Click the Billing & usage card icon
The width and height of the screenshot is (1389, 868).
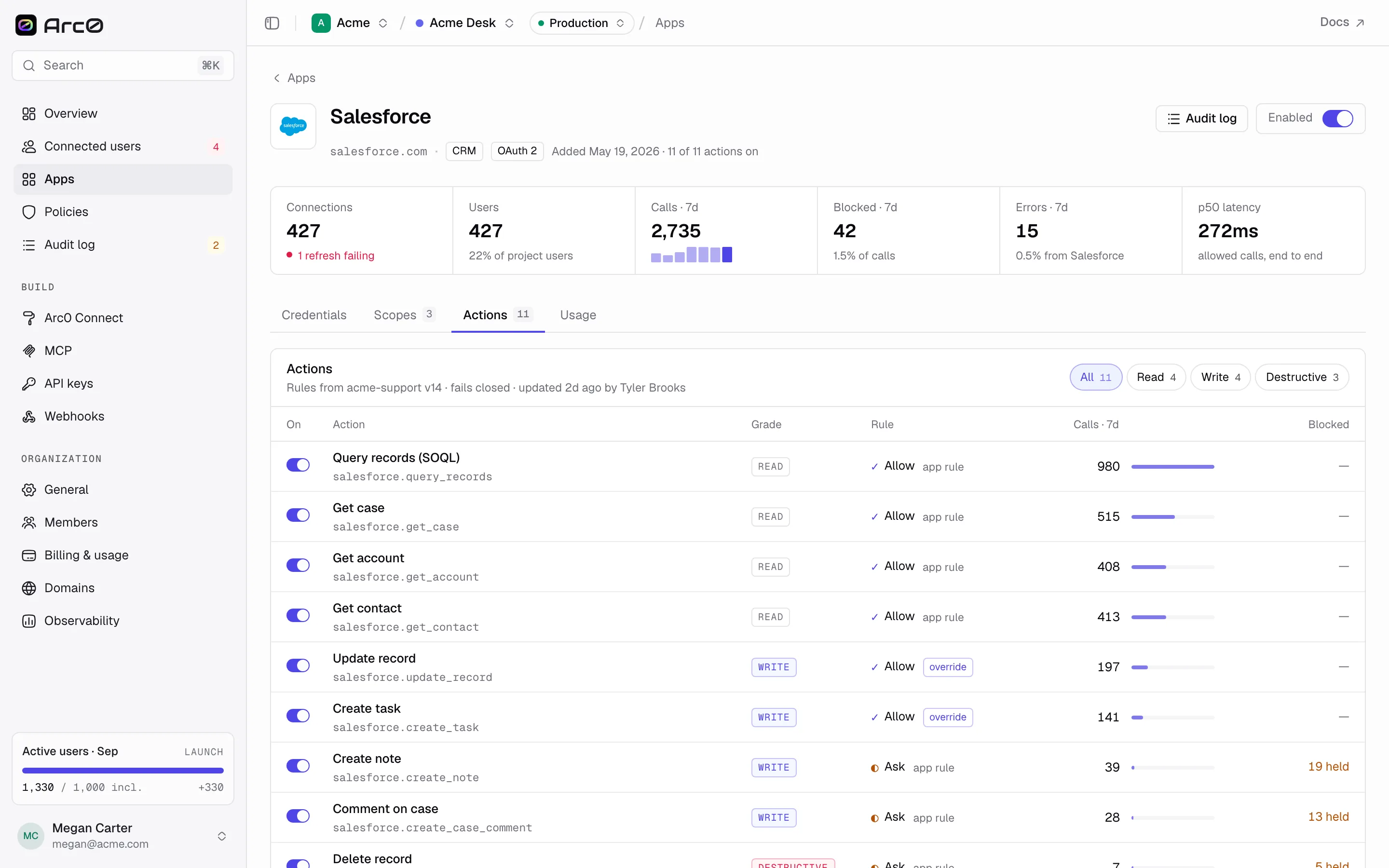29,555
